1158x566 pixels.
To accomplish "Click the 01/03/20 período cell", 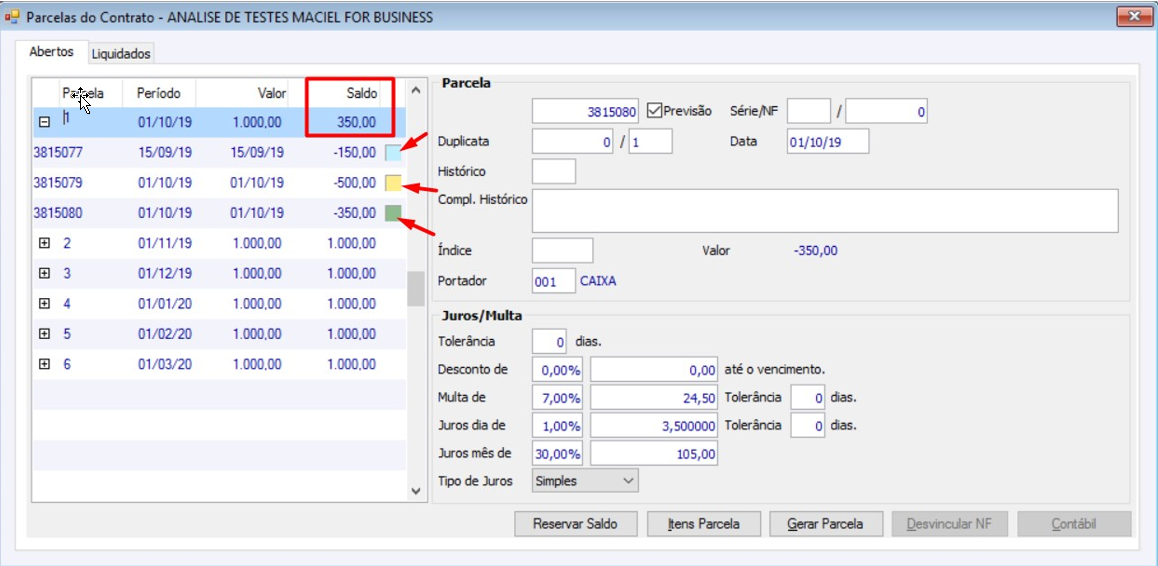I will tap(165, 364).
